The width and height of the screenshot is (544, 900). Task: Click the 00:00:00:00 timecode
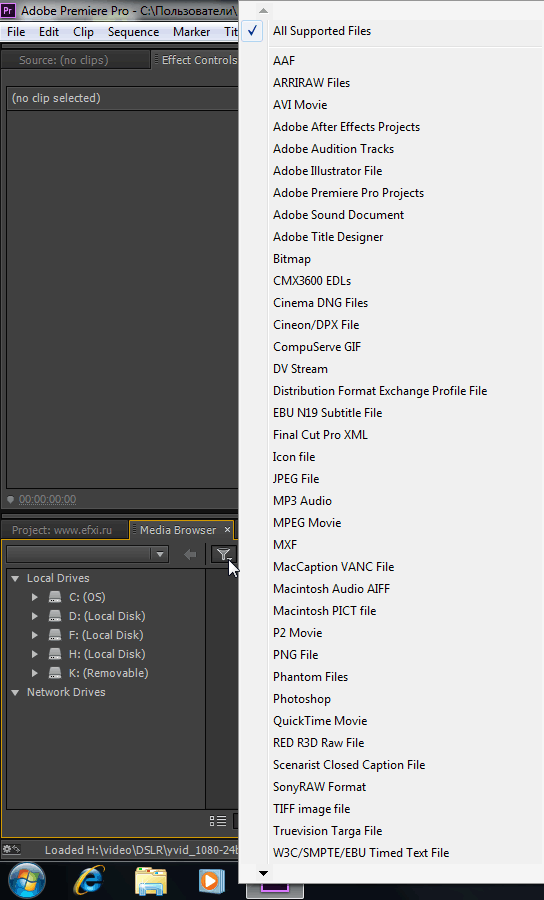(47, 499)
